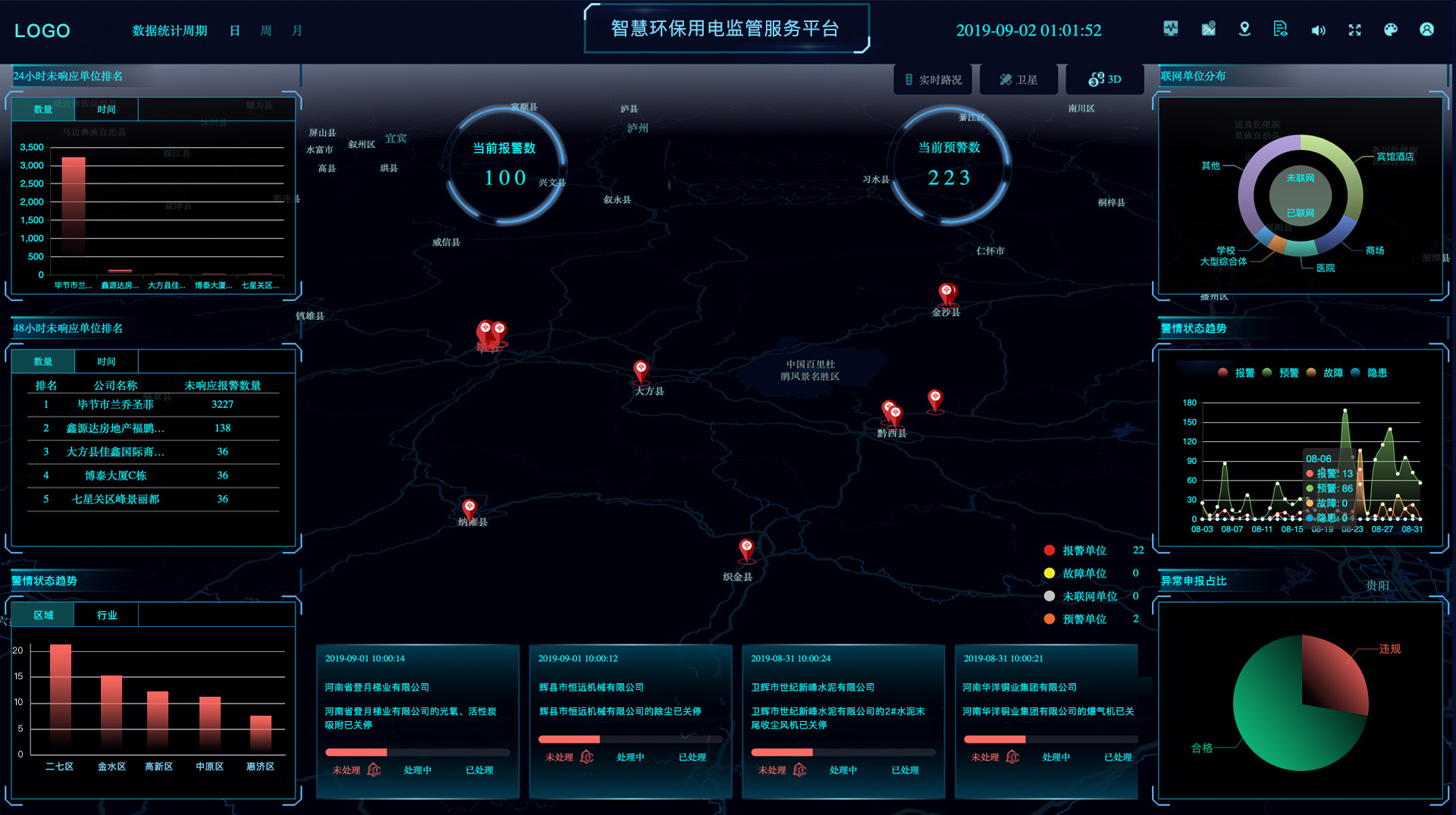The image size is (1456, 815).
Task: Switch to 时间 tab in 24小时 ranking
Action: click(106, 109)
